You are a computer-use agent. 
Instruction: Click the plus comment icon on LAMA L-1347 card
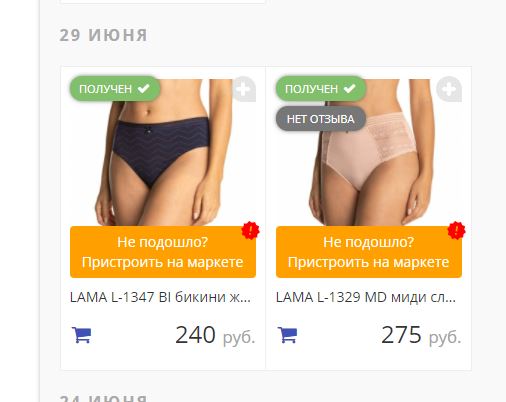point(244,89)
